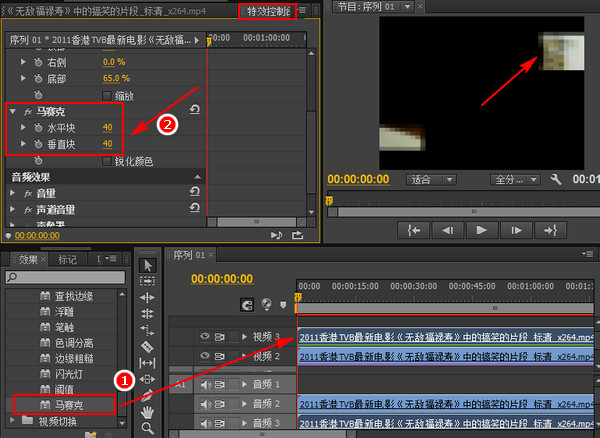Viewport: 600px width, 438px height.
Task: Switch to the 标记 tab
Action: (x=67, y=260)
